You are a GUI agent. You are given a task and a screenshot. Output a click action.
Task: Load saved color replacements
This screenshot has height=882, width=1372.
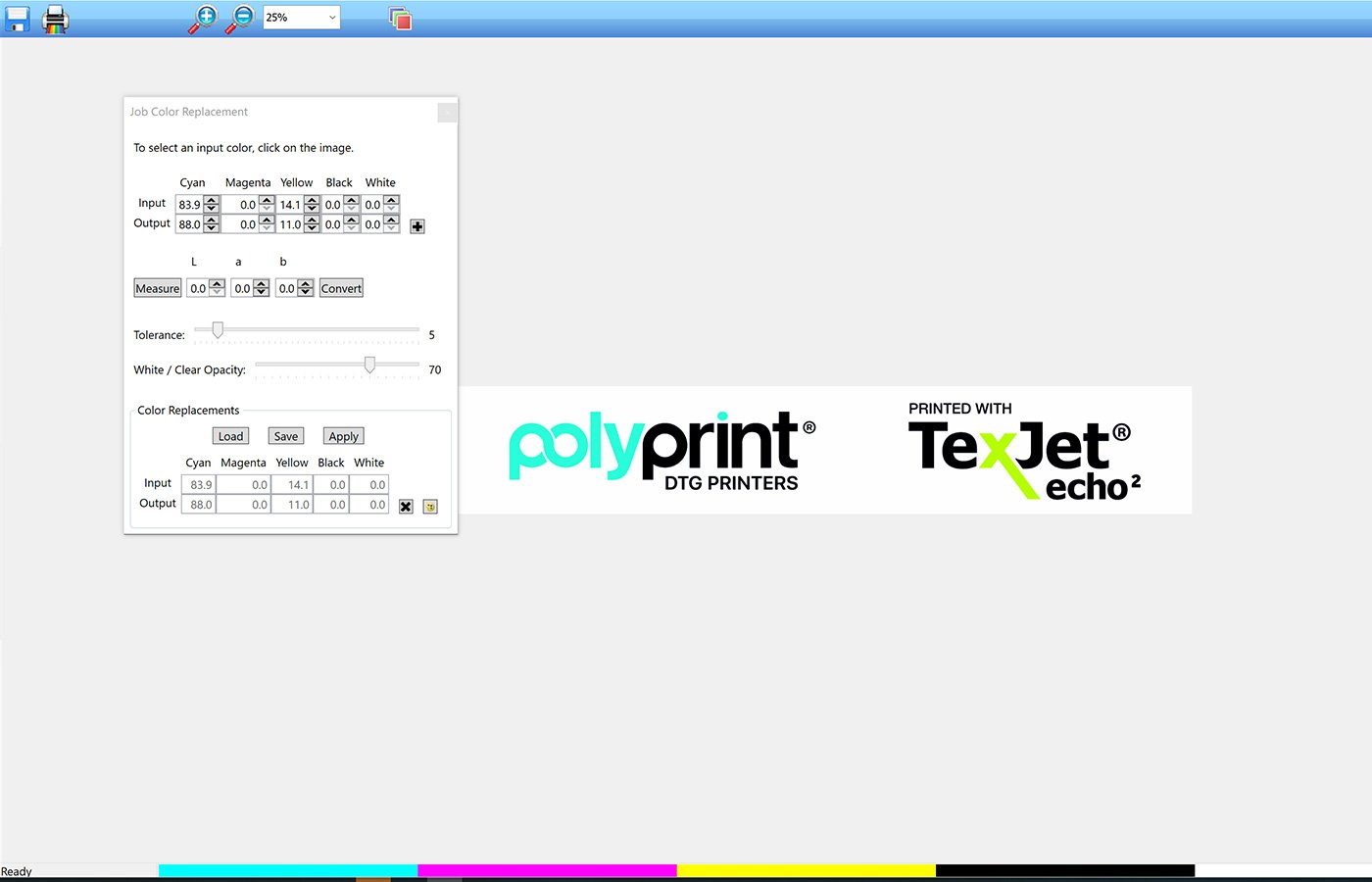click(x=230, y=435)
